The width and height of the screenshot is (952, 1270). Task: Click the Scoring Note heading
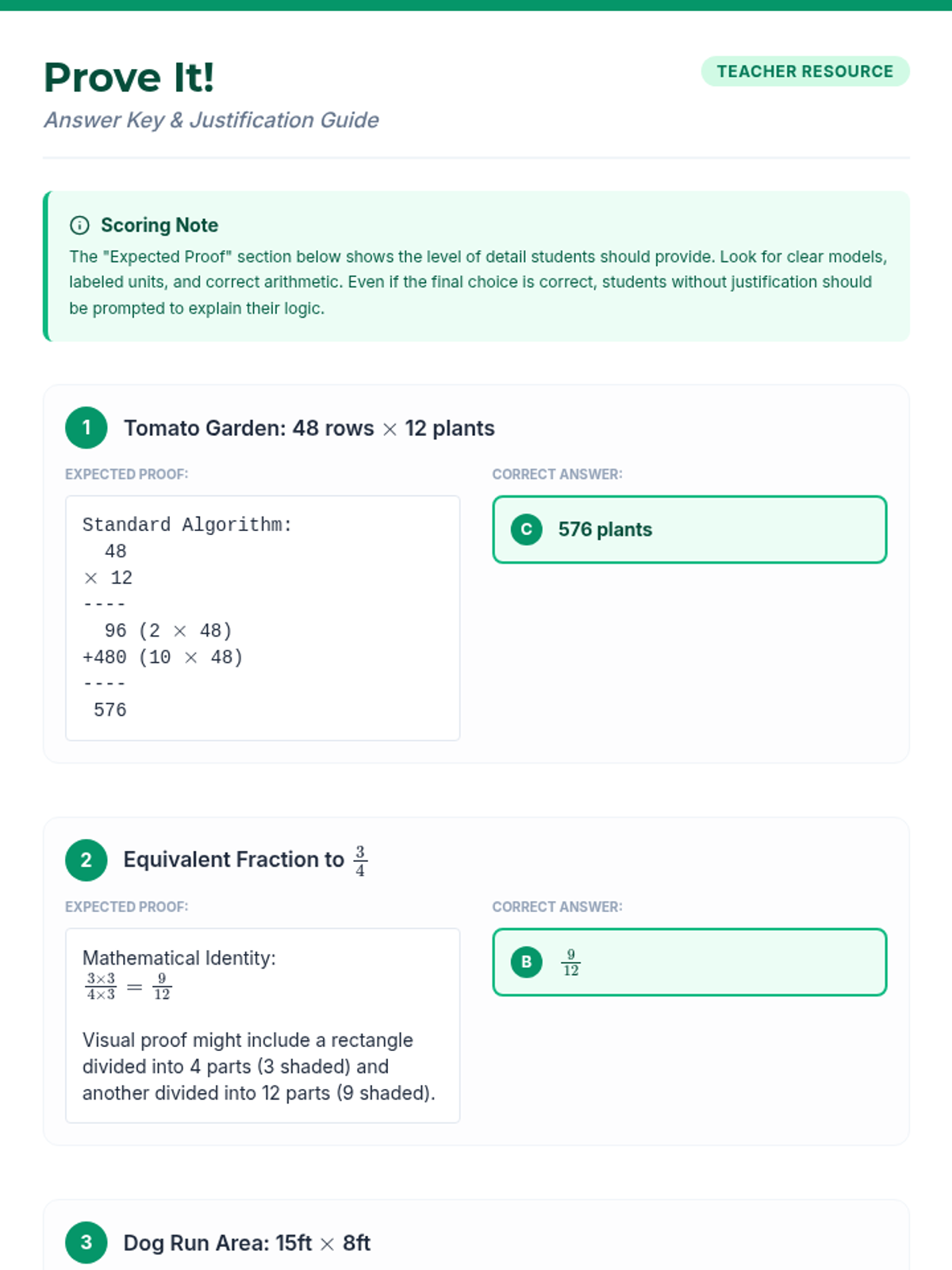click(x=159, y=225)
